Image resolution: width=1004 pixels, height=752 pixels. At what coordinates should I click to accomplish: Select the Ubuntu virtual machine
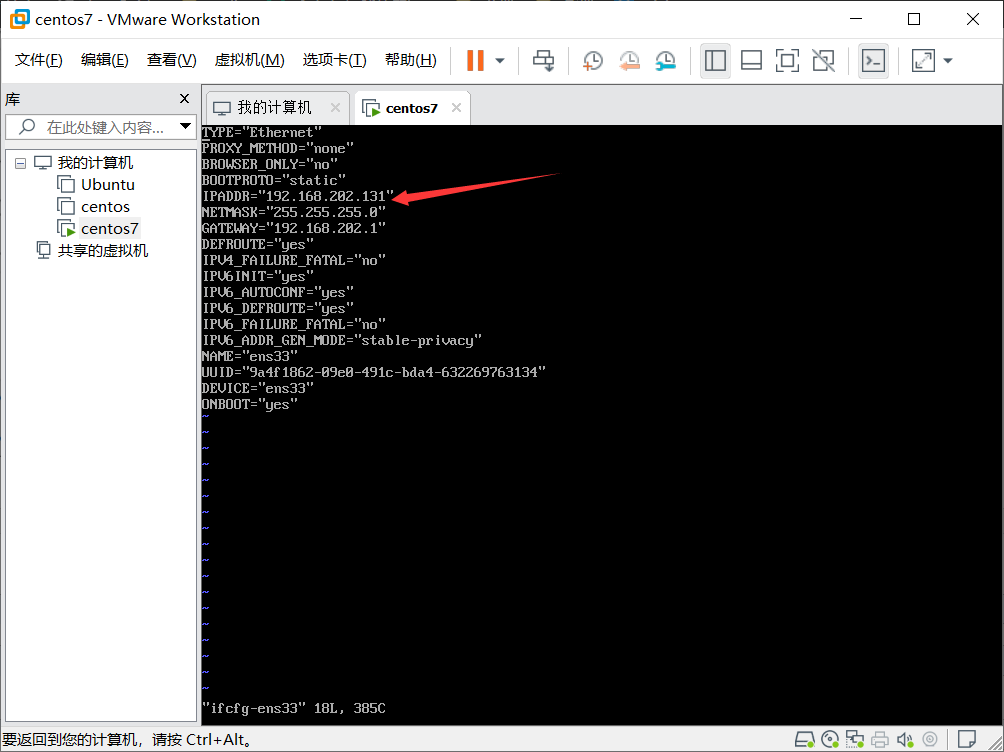point(108,184)
